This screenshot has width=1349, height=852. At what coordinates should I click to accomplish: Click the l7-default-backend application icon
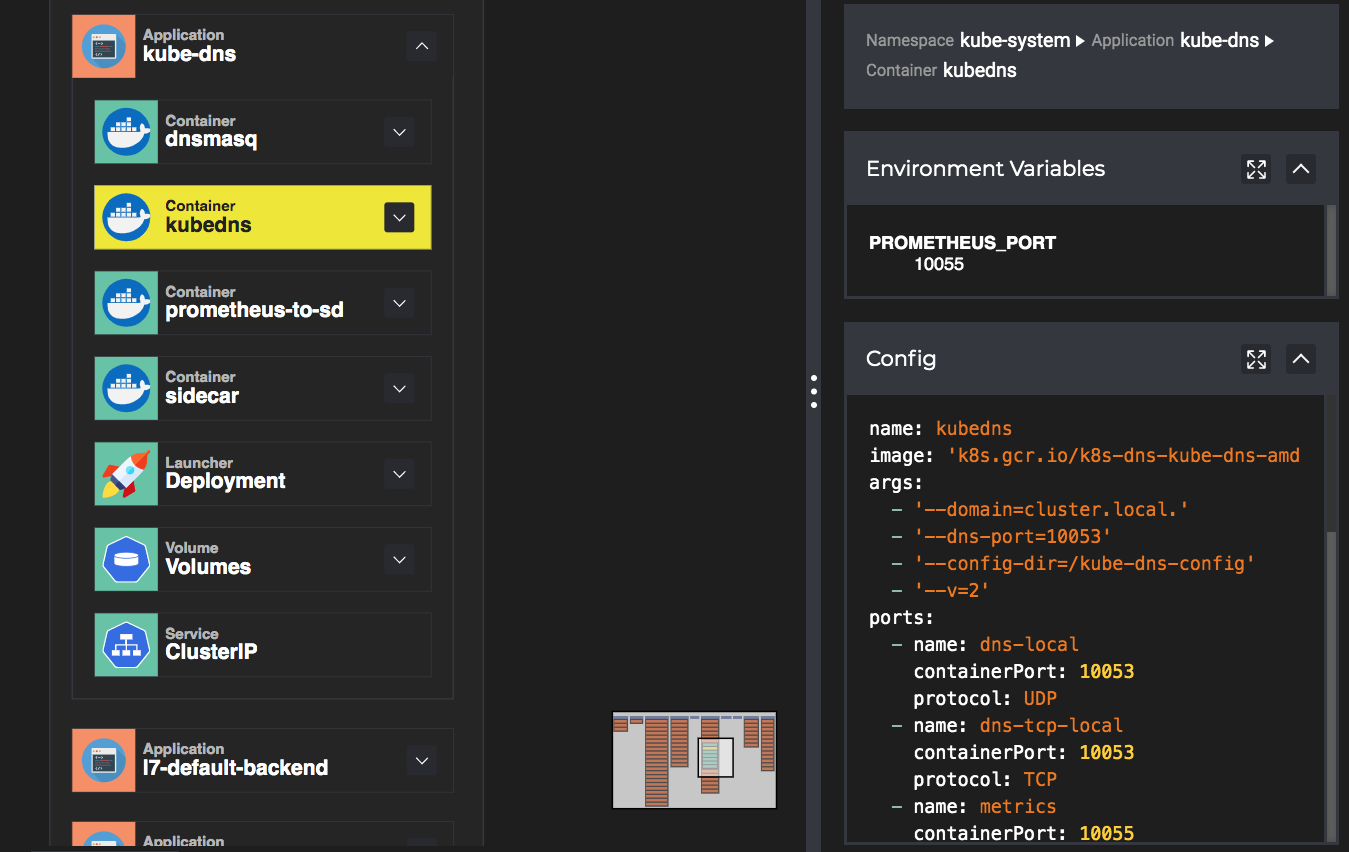tap(104, 760)
